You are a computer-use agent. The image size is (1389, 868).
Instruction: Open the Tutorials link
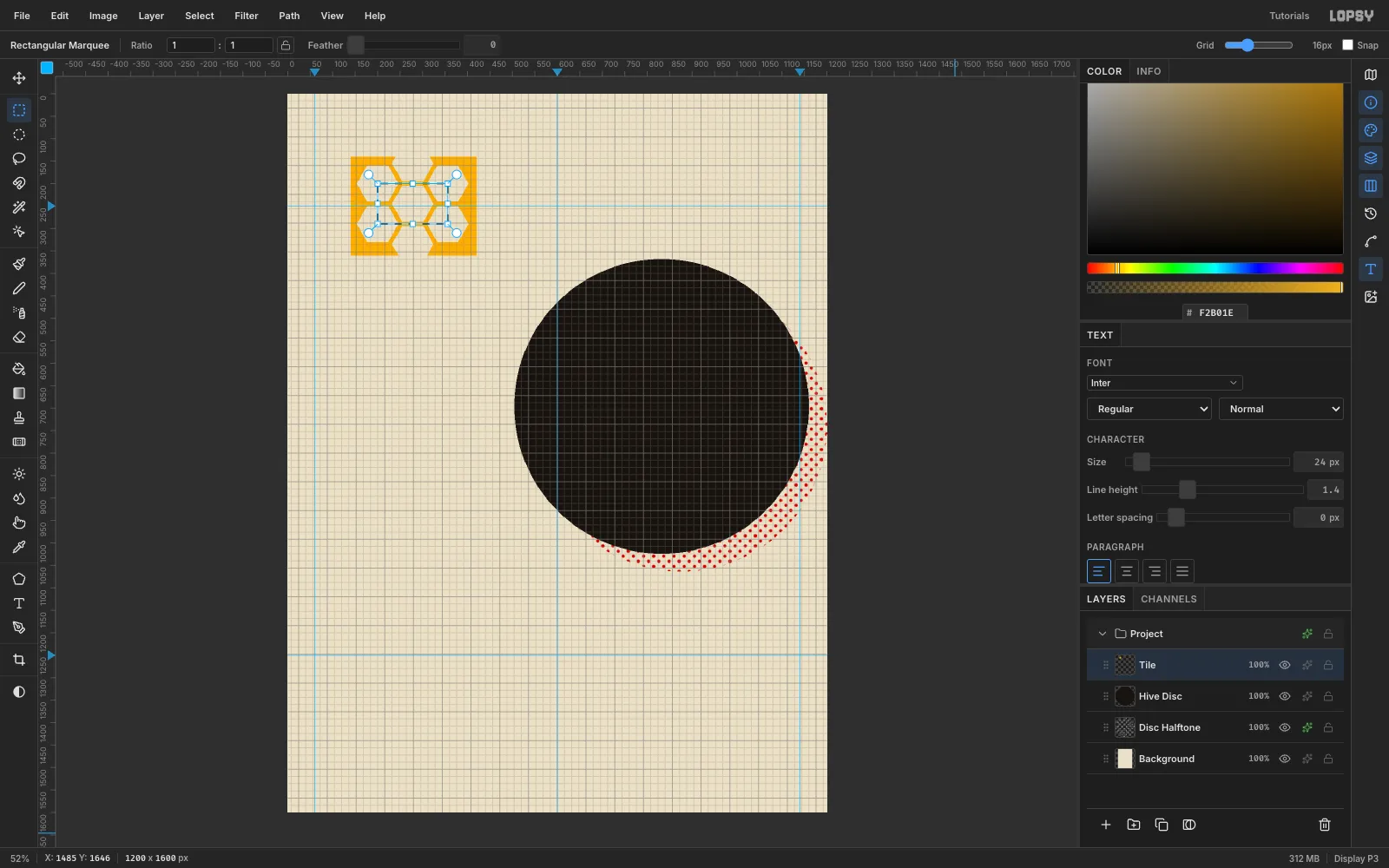(1289, 16)
